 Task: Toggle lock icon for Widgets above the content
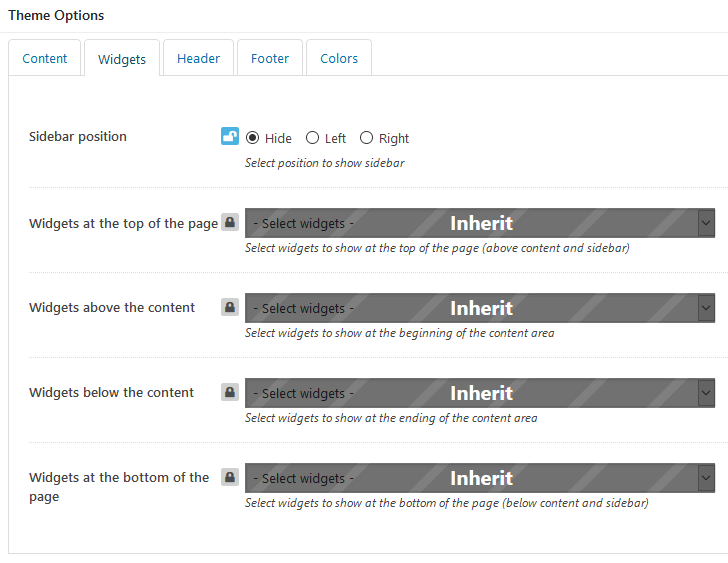click(x=230, y=307)
